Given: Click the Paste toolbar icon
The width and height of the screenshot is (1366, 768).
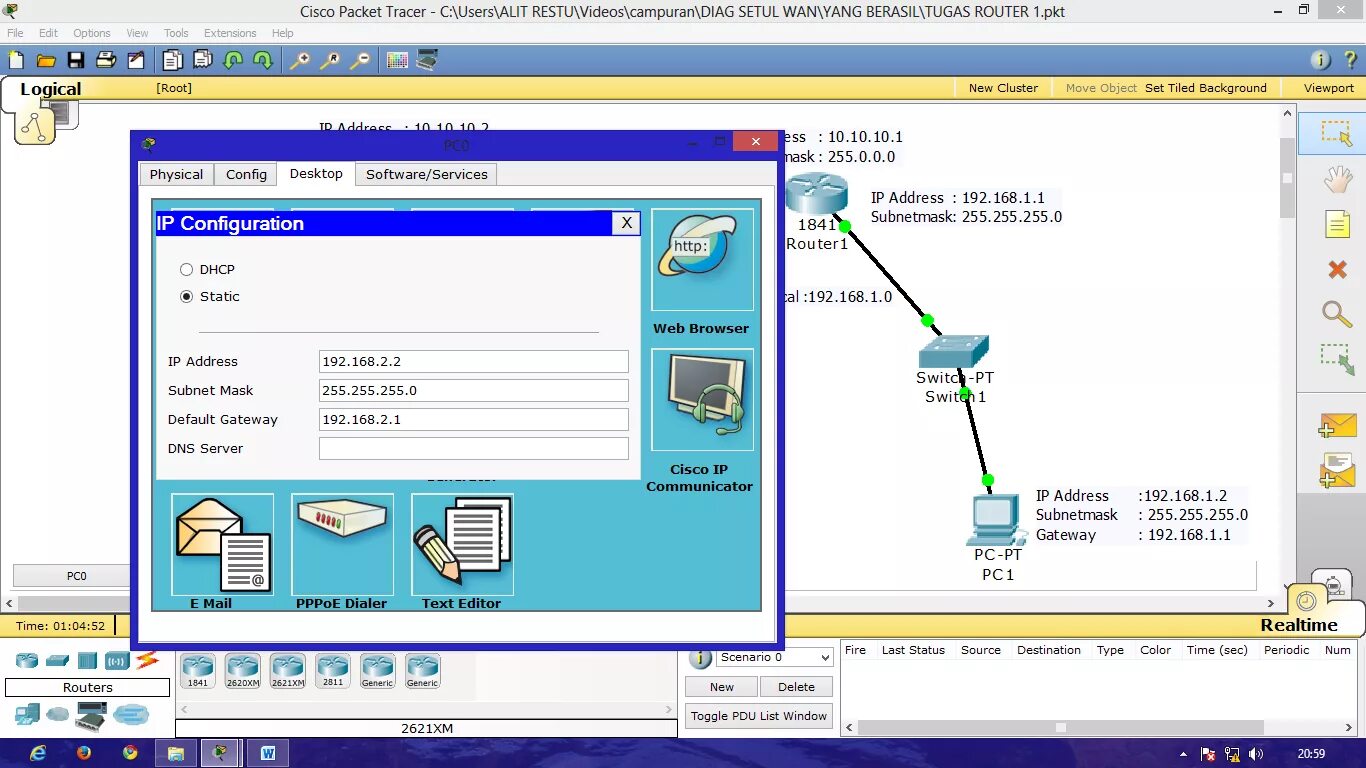Looking at the screenshot, I should [x=203, y=60].
